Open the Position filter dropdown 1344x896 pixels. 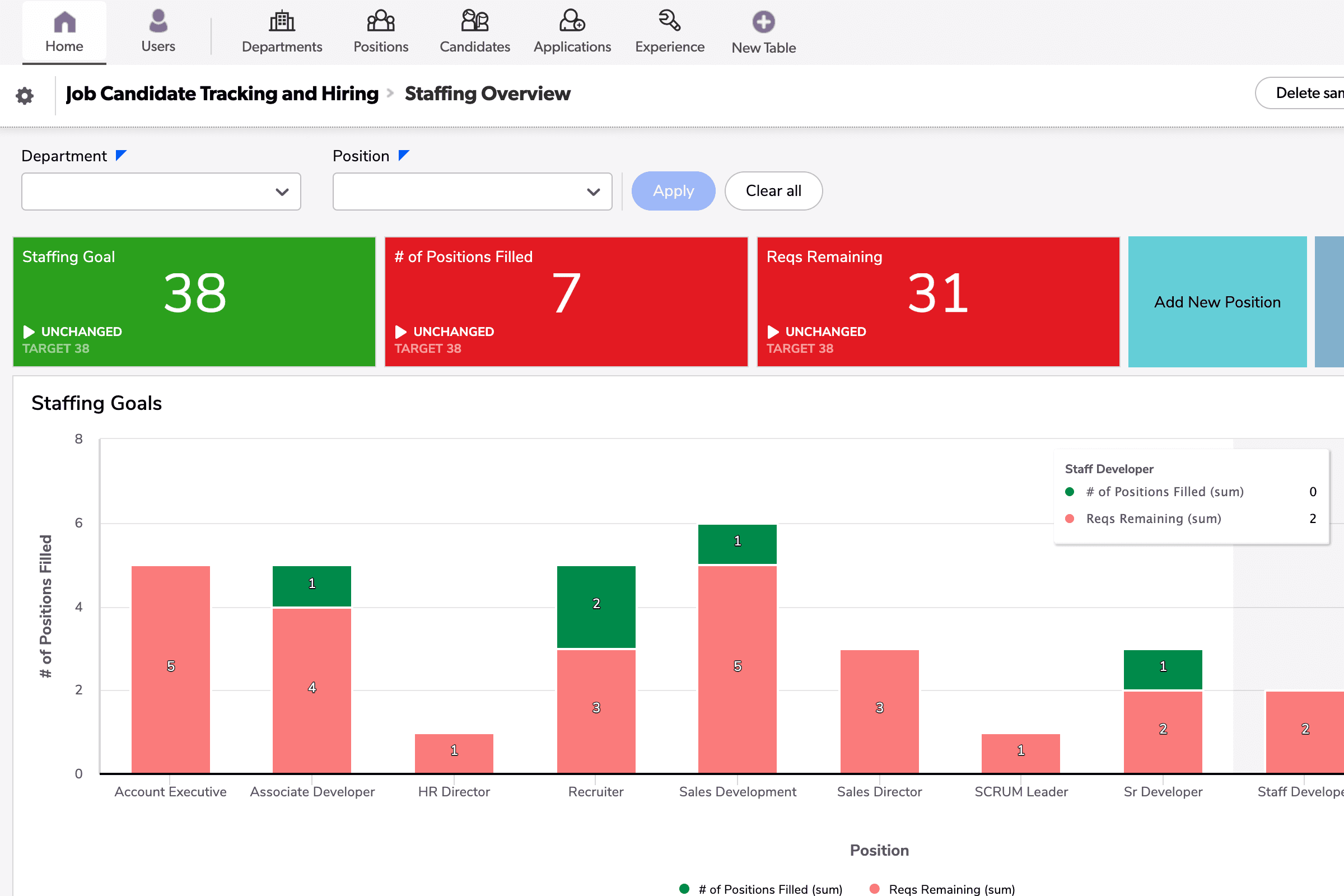[472, 191]
